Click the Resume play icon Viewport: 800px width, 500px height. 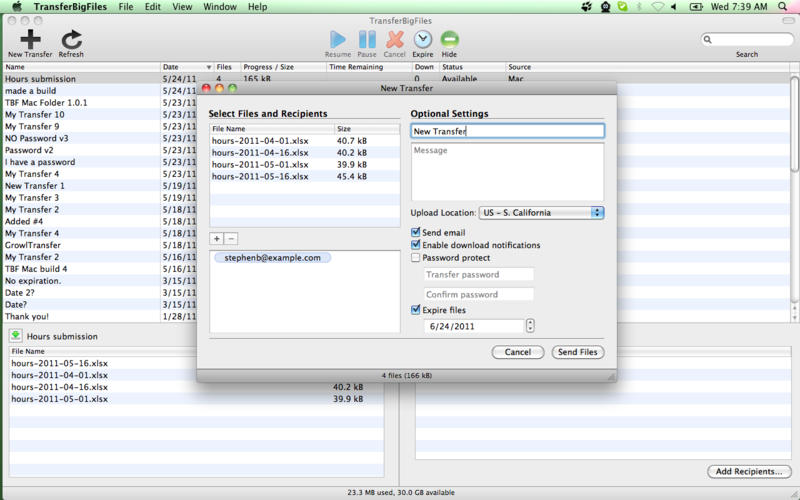[x=338, y=39]
